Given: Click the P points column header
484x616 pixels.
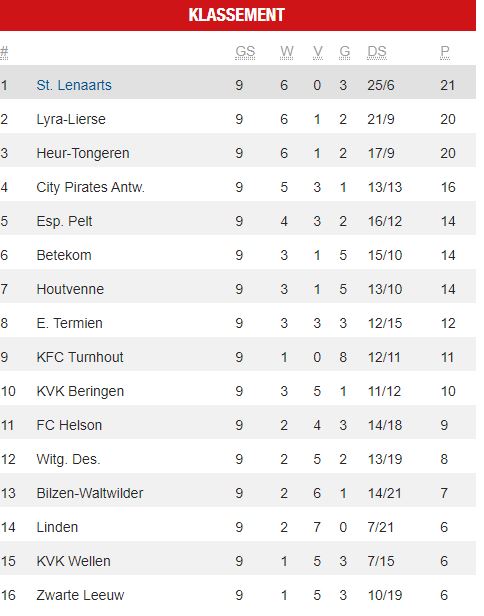Looking at the screenshot, I should click(445, 51).
